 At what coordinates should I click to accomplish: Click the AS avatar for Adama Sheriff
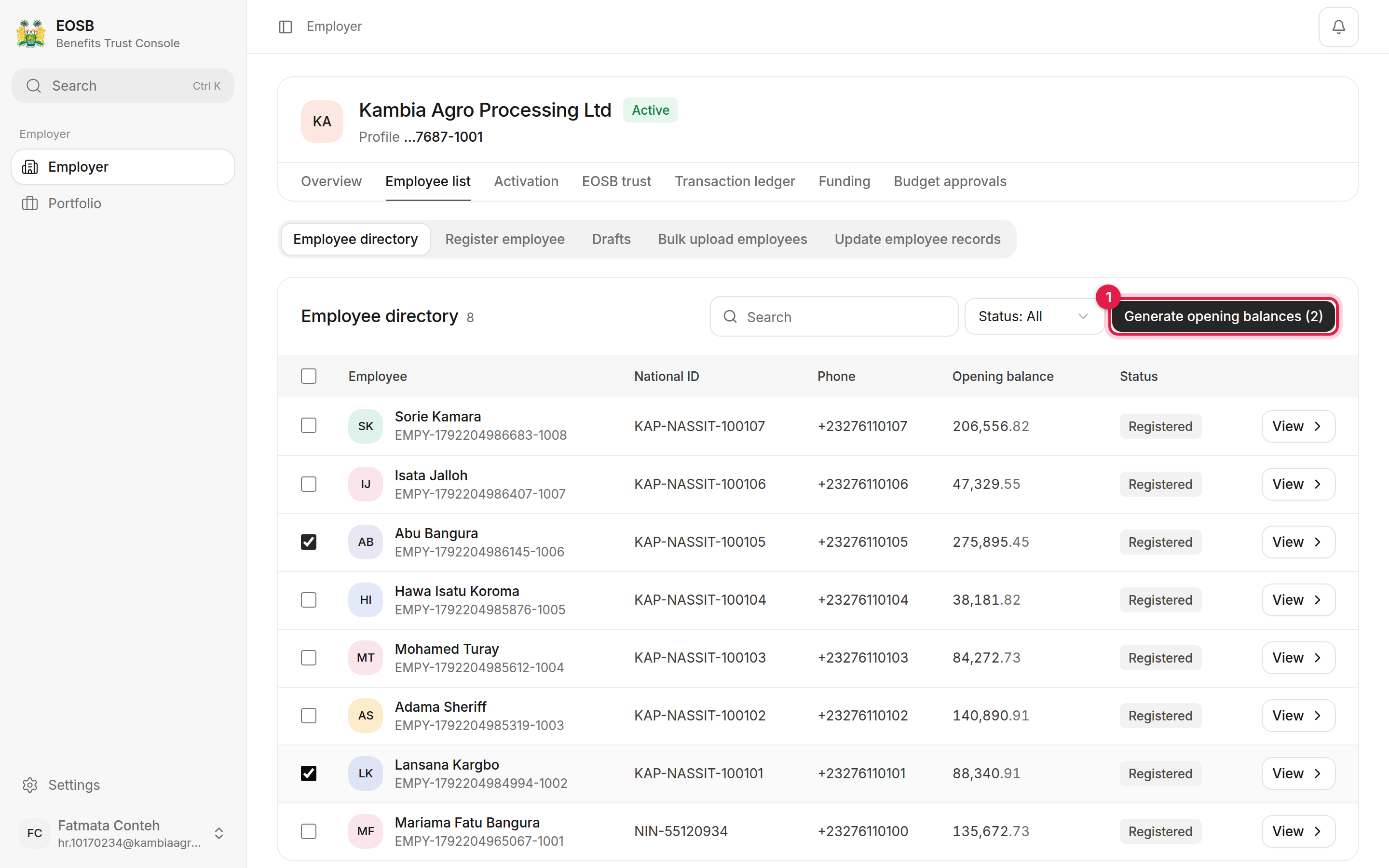pos(366,715)
